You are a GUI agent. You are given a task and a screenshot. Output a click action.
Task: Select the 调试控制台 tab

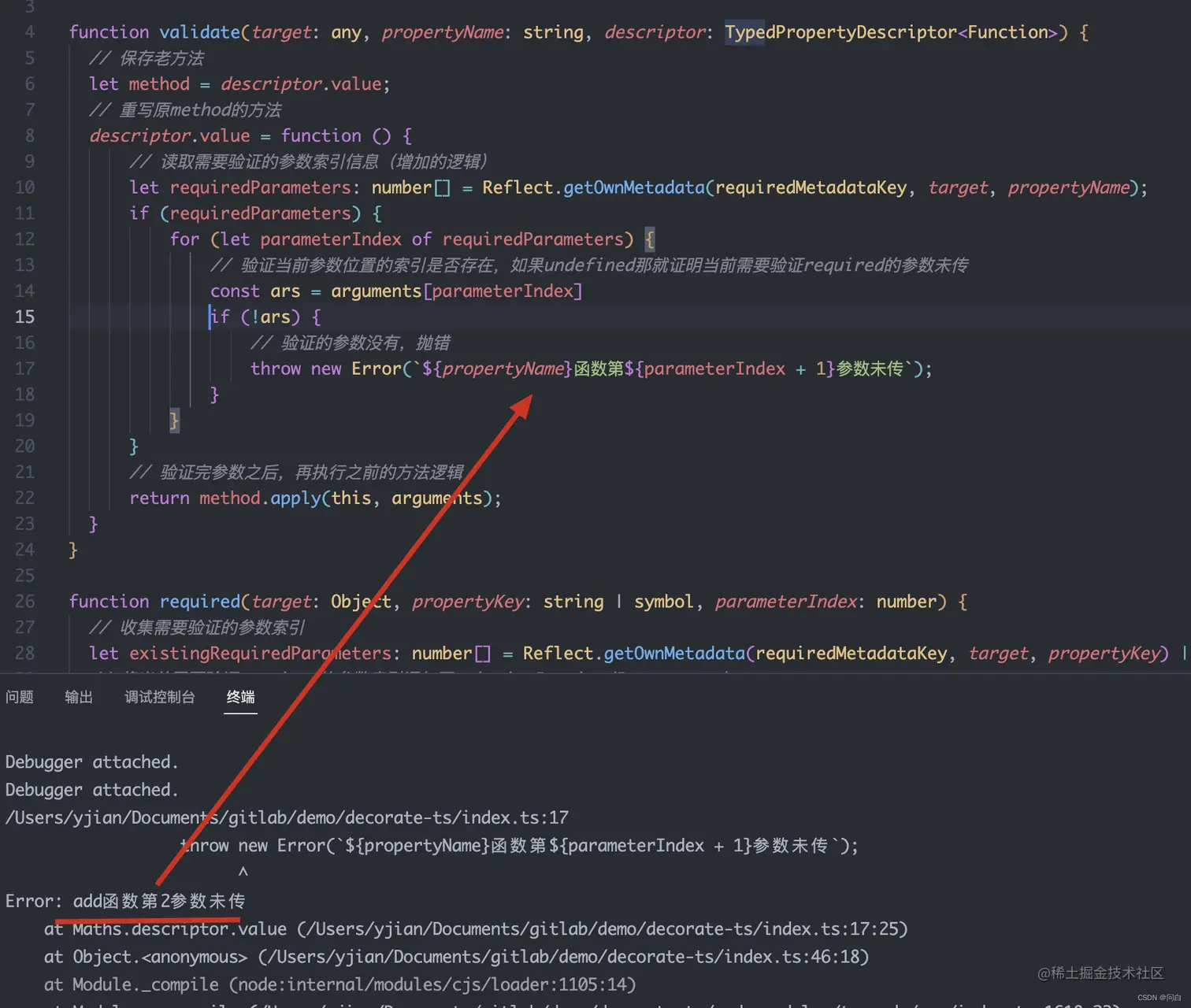click(x=160, y=697)
